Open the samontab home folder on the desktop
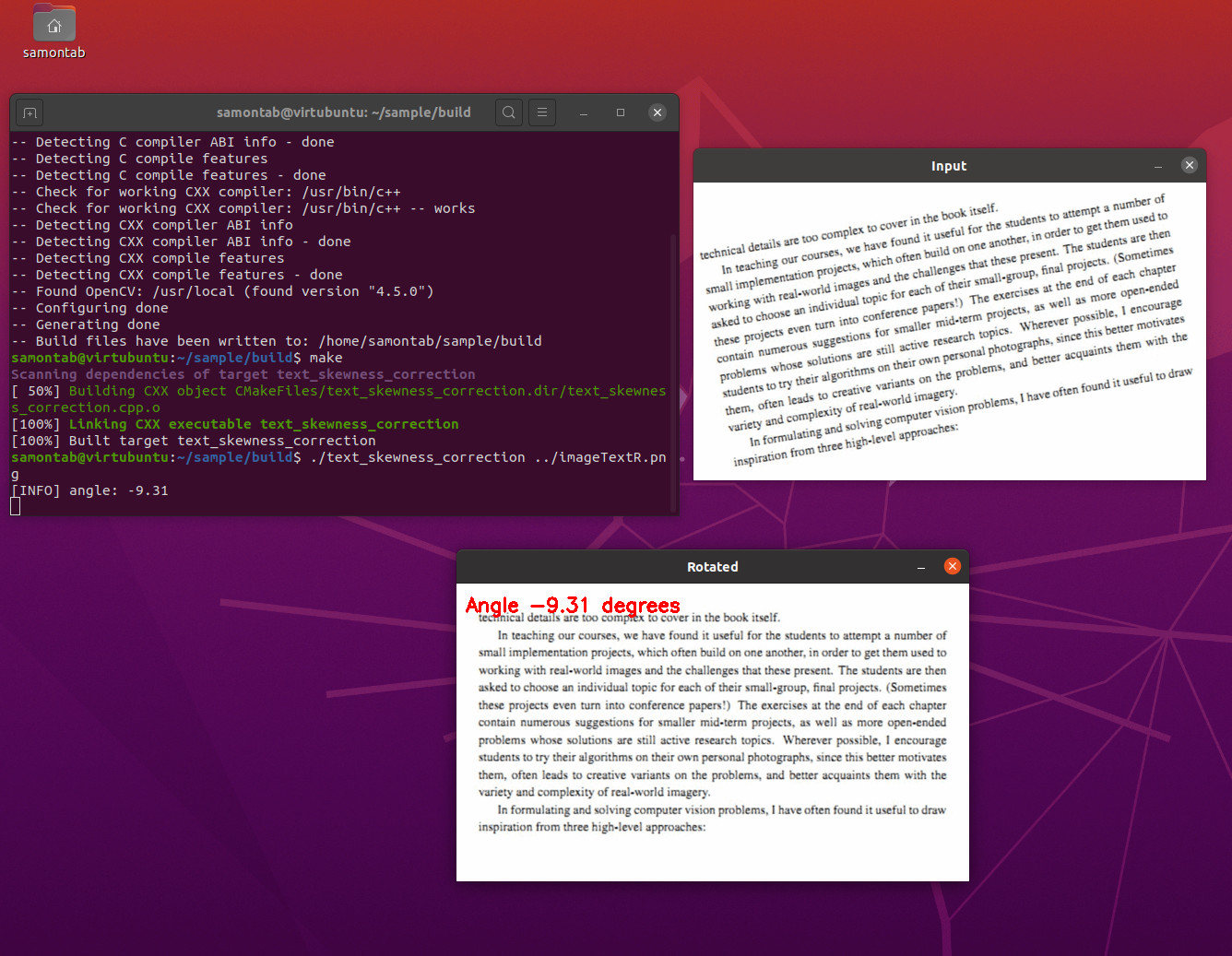Viewport: 1232px width, 956px height. click(53, 24)
